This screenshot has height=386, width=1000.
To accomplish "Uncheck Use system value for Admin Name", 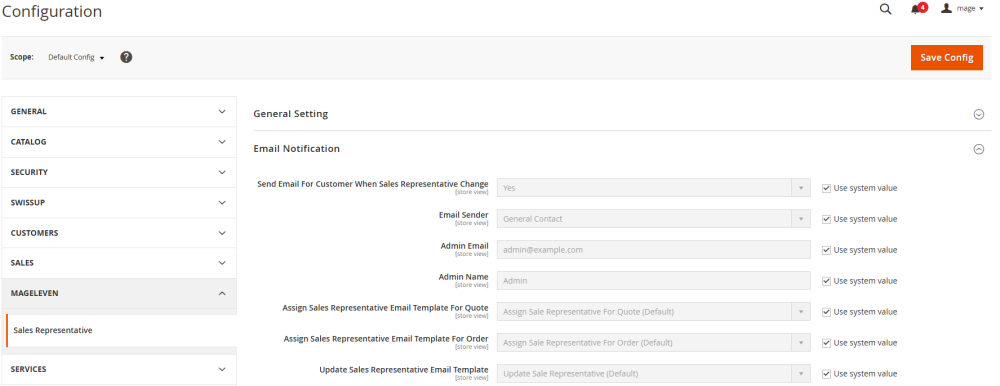I will 826,281.
